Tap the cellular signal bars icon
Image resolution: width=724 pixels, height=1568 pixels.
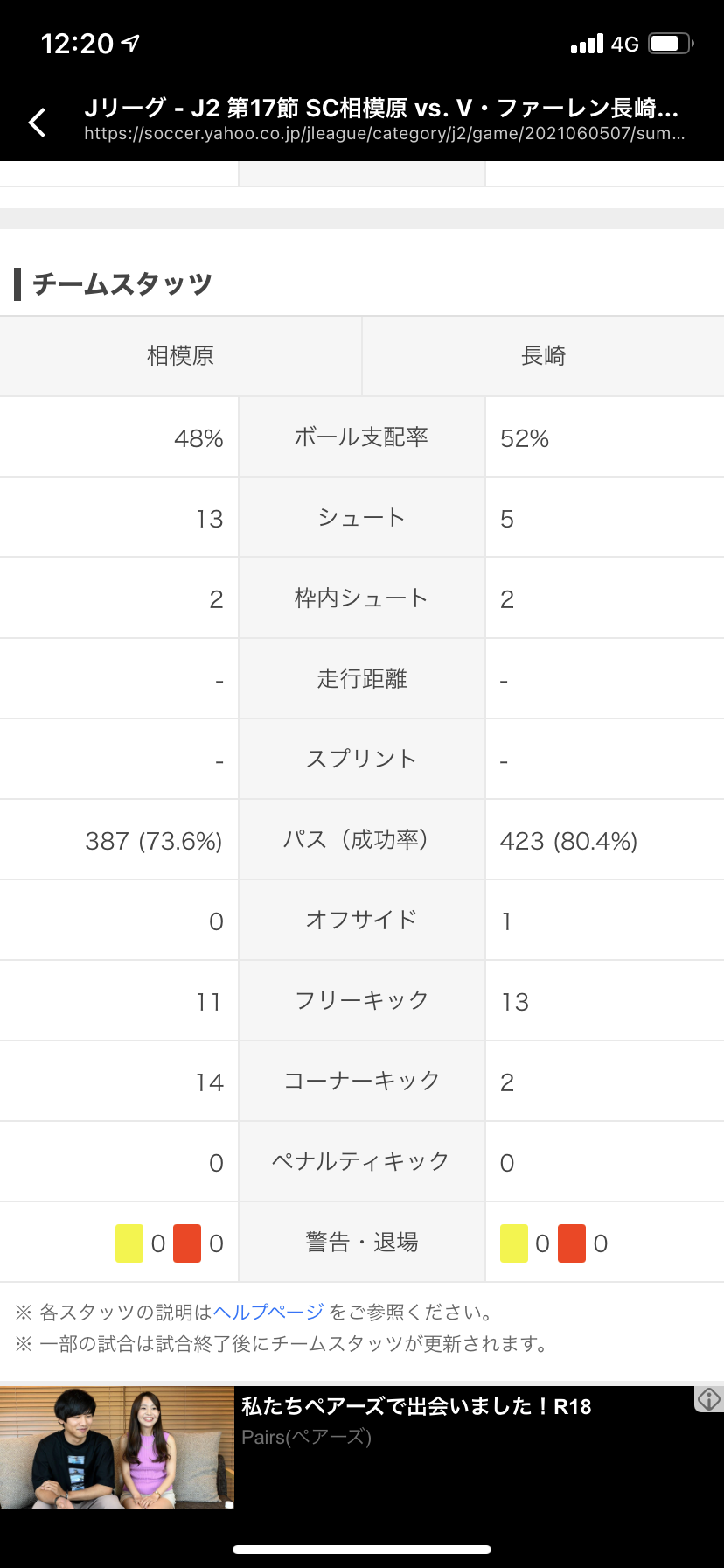coord(587,44)
